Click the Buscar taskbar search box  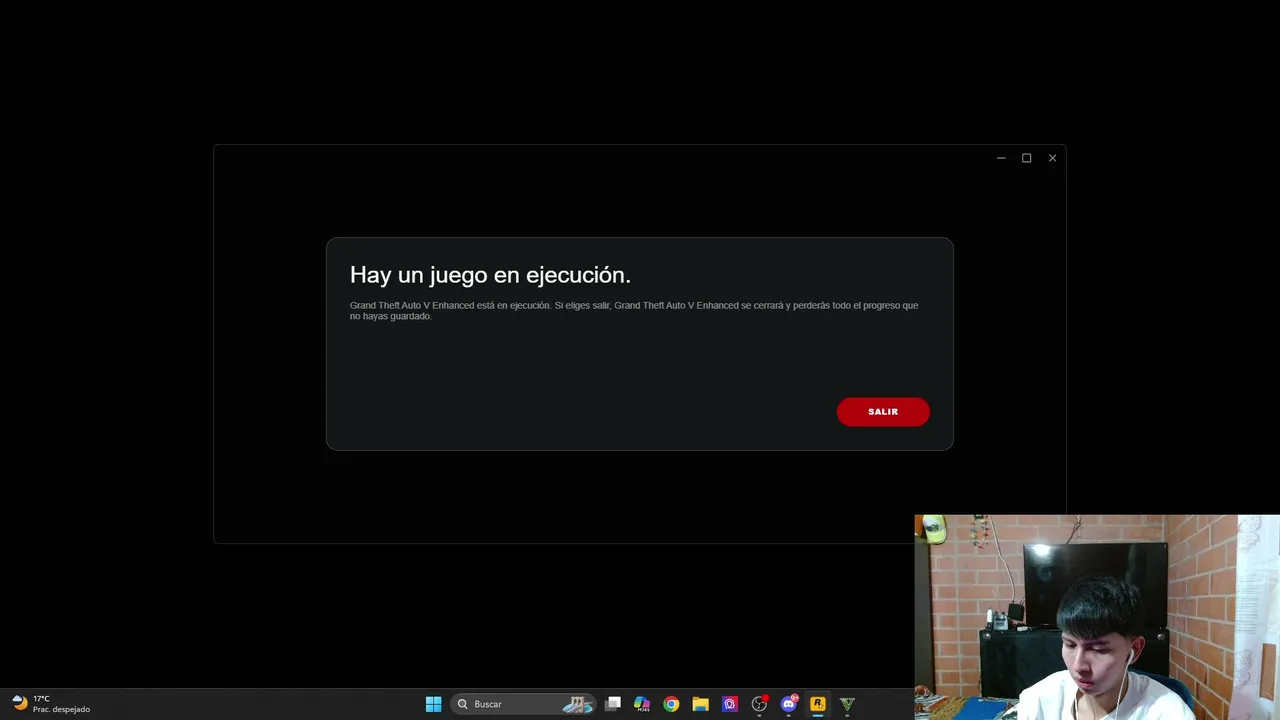click(x=523, y=704)
